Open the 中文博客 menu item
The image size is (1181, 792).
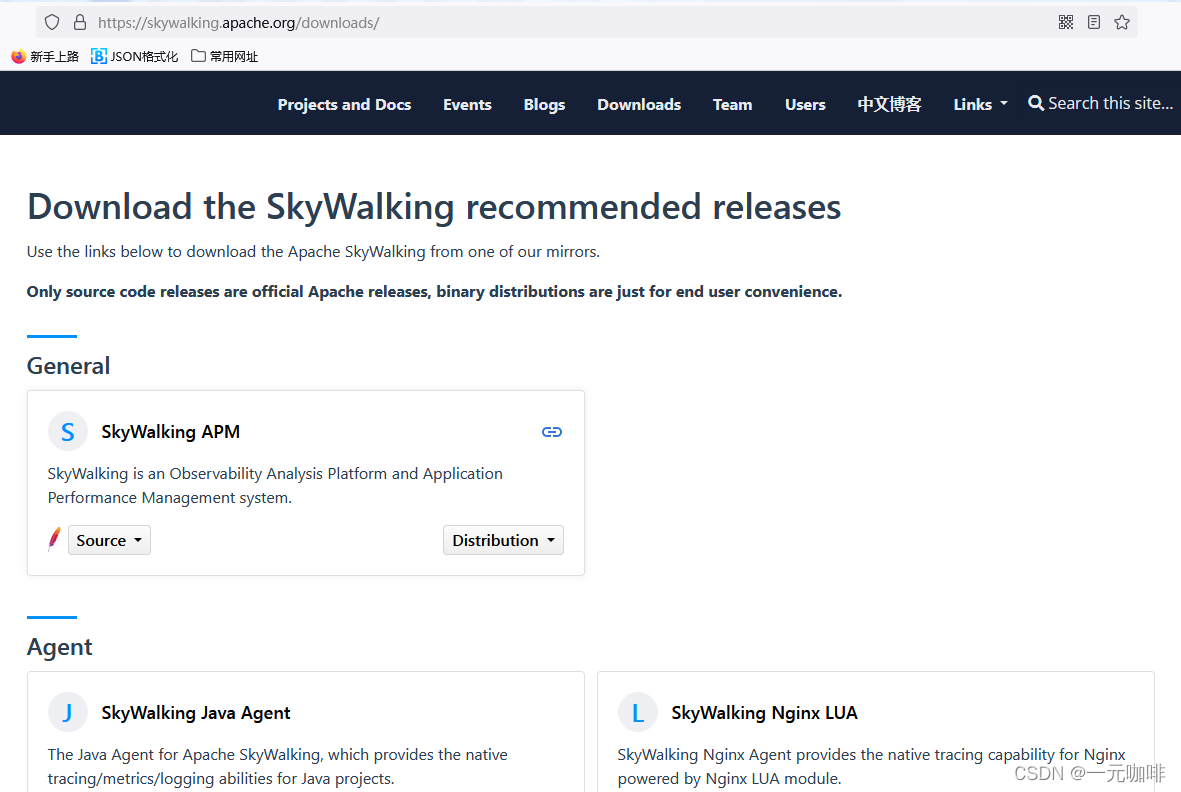pos(888,103)
